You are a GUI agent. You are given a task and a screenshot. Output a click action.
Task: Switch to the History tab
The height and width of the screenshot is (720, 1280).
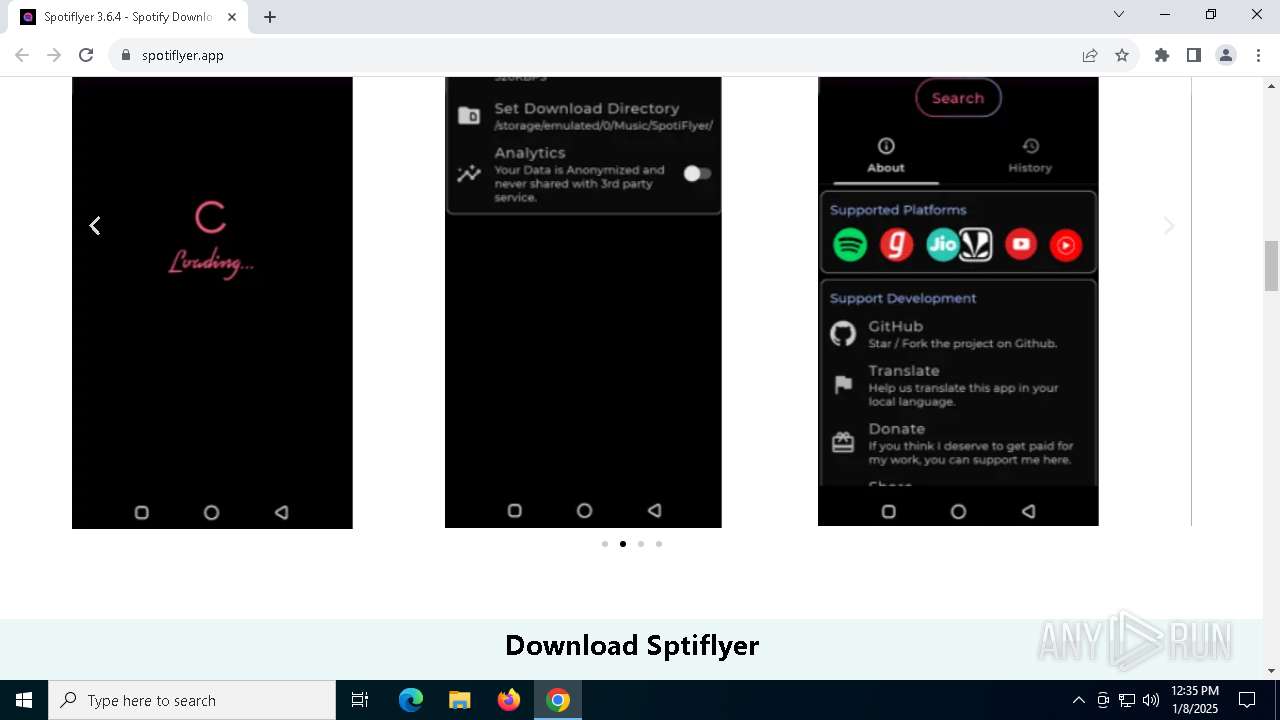point(1030,157)
